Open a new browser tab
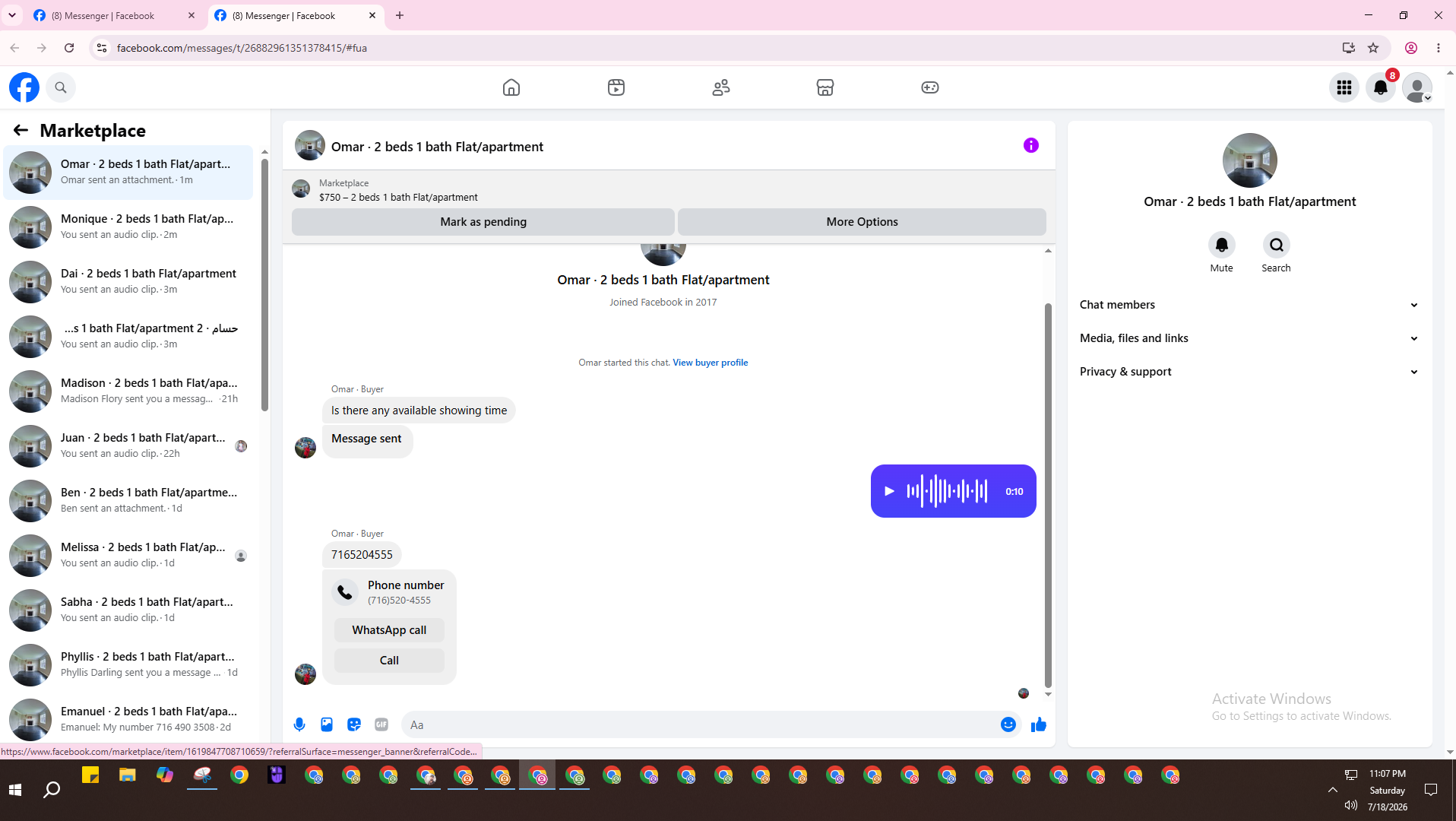The height and width of the screenshot is (821, 1456). click(x=400, y=15)
